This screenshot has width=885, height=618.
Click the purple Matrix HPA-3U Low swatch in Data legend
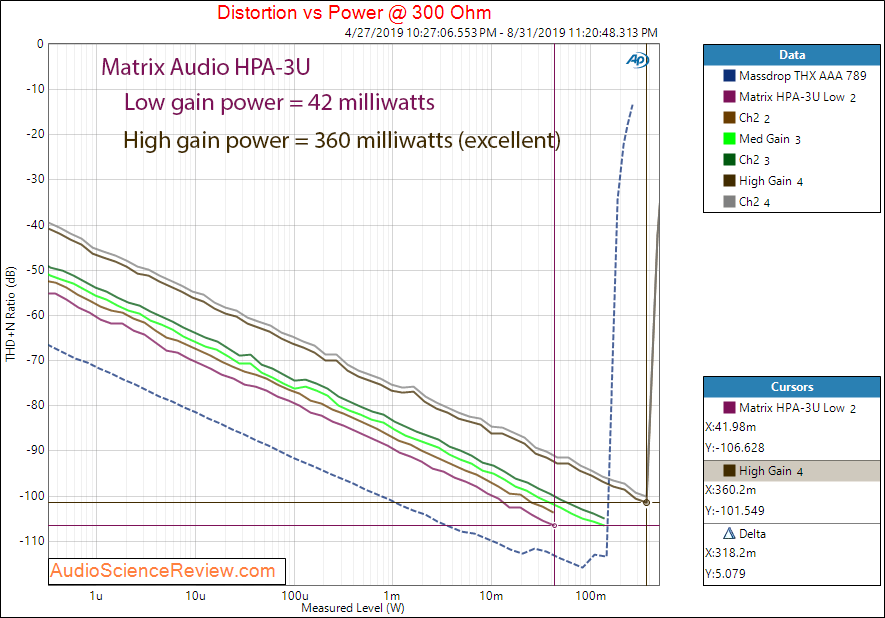click(x=729, y=97)
